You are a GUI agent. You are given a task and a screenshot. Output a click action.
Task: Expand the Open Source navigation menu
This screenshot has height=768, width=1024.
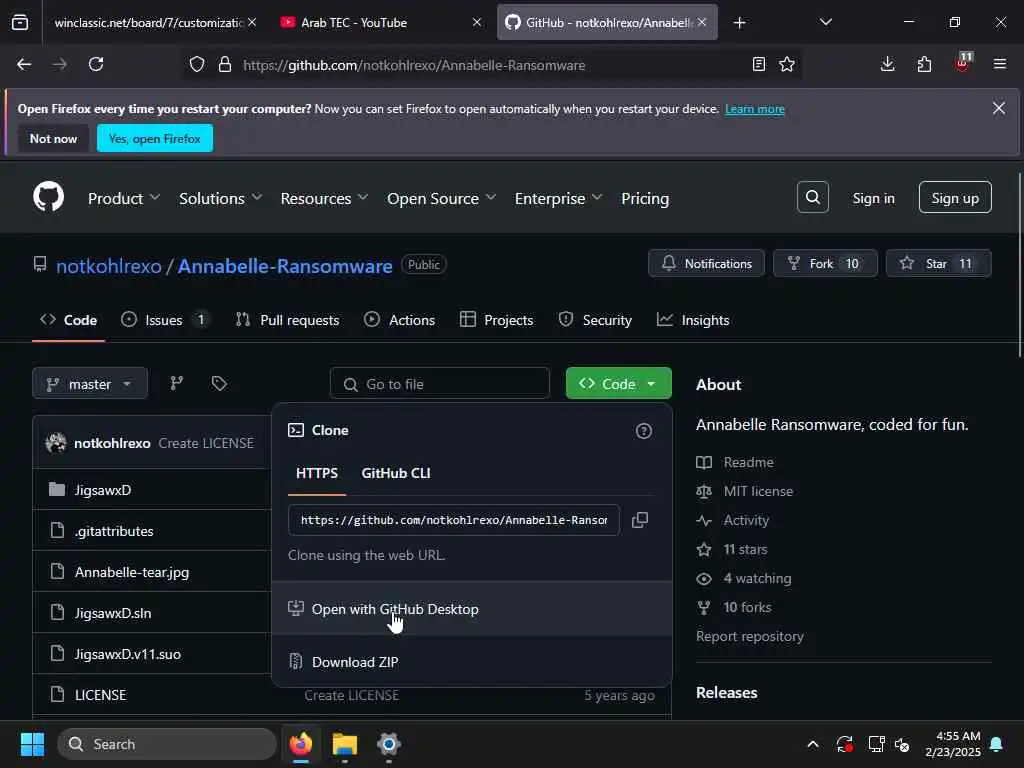click(441, 198)
